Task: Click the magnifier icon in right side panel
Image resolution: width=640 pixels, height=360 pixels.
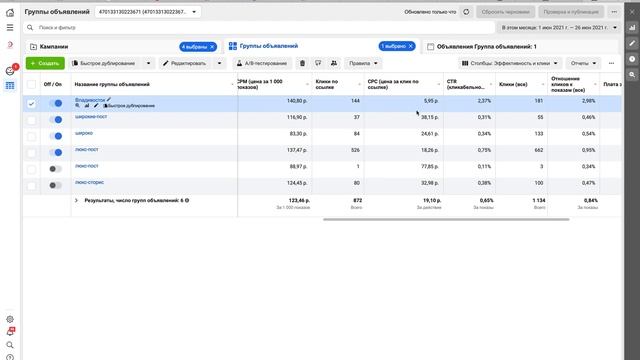Action: pos(632,75)
